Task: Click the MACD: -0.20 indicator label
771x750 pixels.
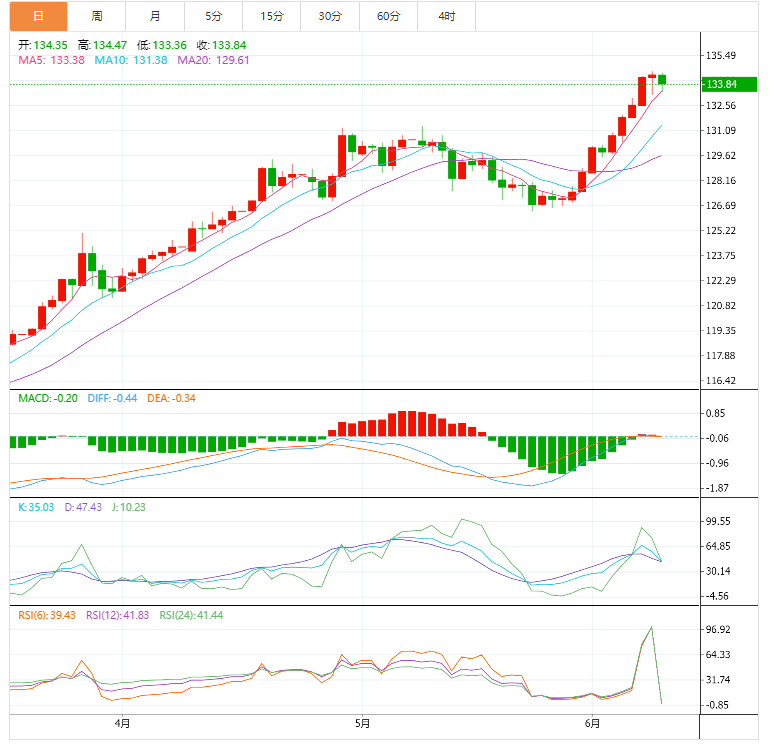Action: point(50,398)
